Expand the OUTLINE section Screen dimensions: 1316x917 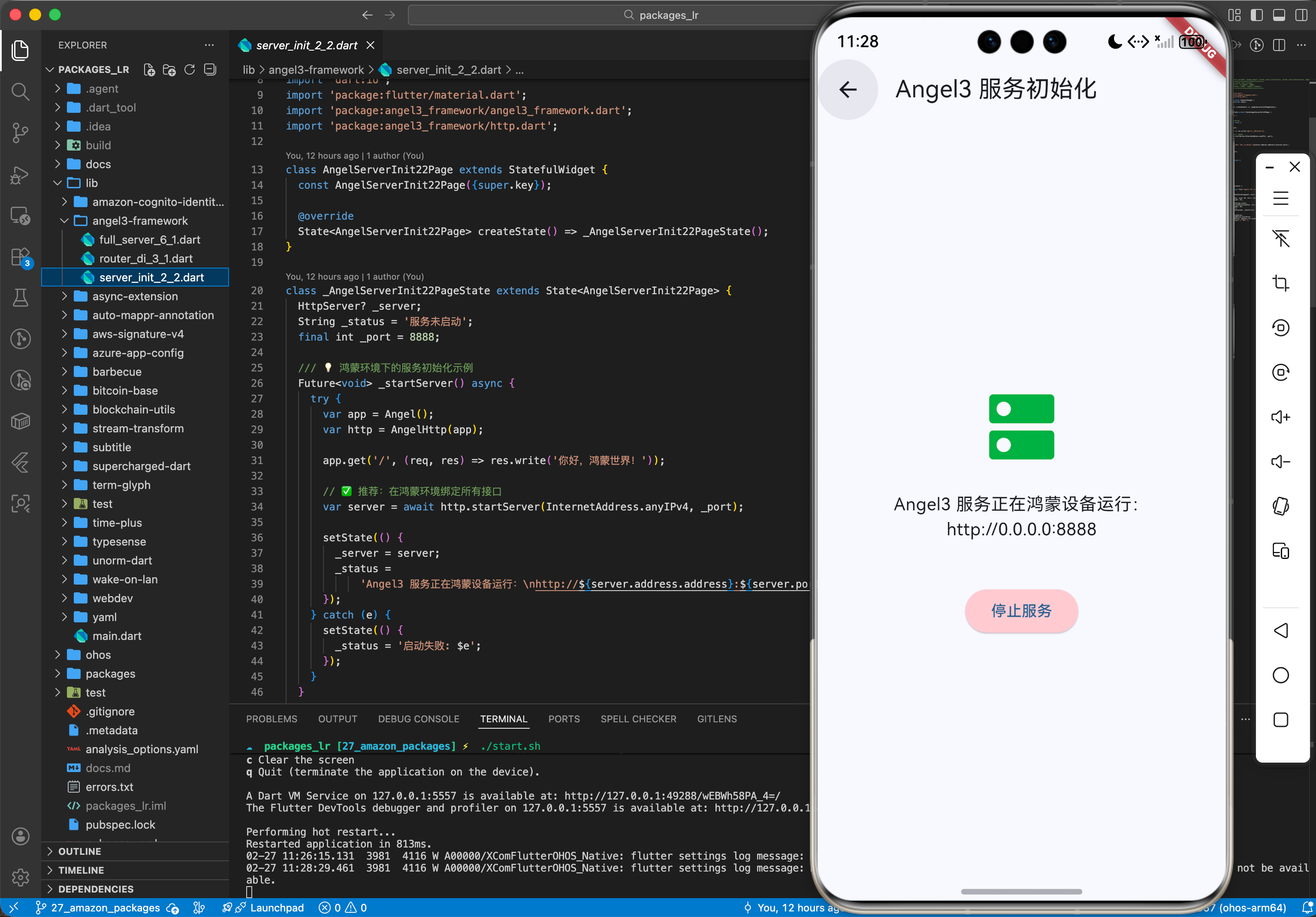tap(80, 851)
